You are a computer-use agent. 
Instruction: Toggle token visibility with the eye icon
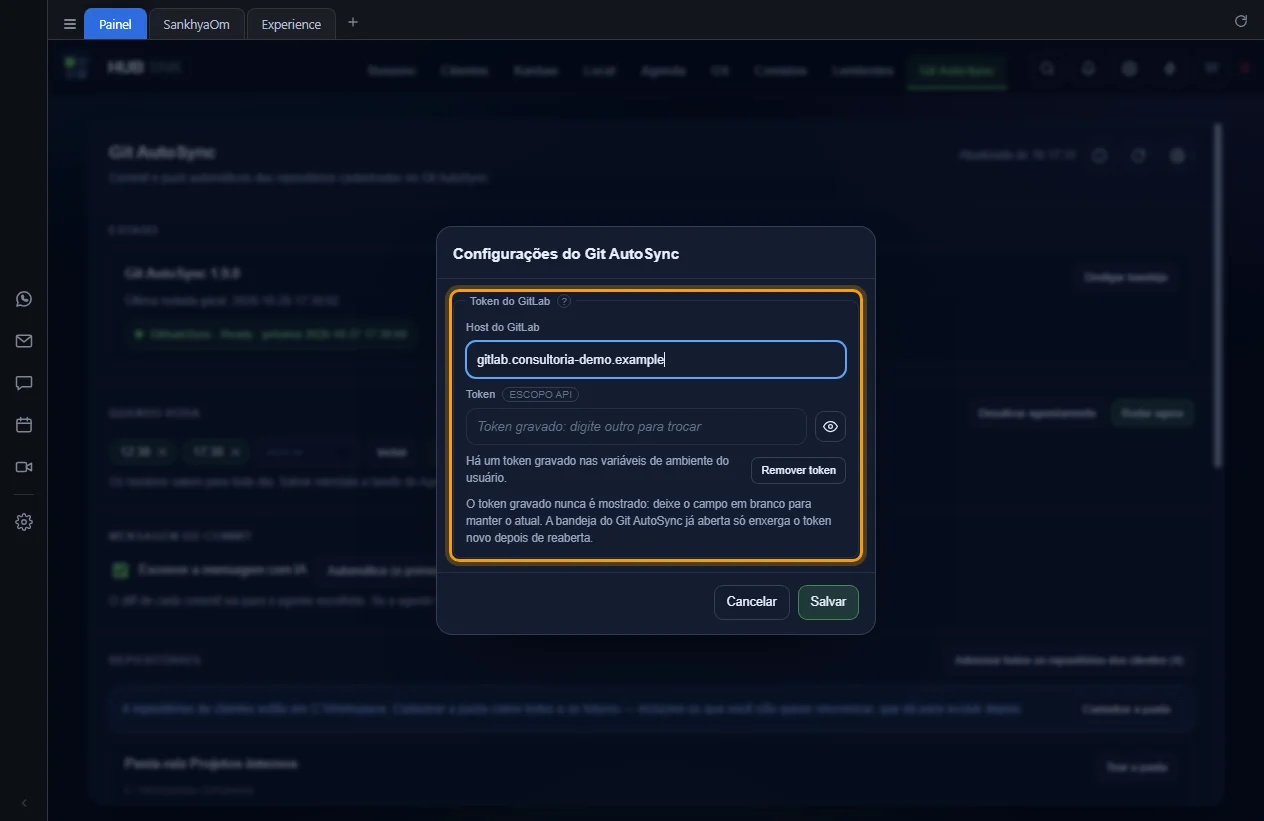coord(830,427)
